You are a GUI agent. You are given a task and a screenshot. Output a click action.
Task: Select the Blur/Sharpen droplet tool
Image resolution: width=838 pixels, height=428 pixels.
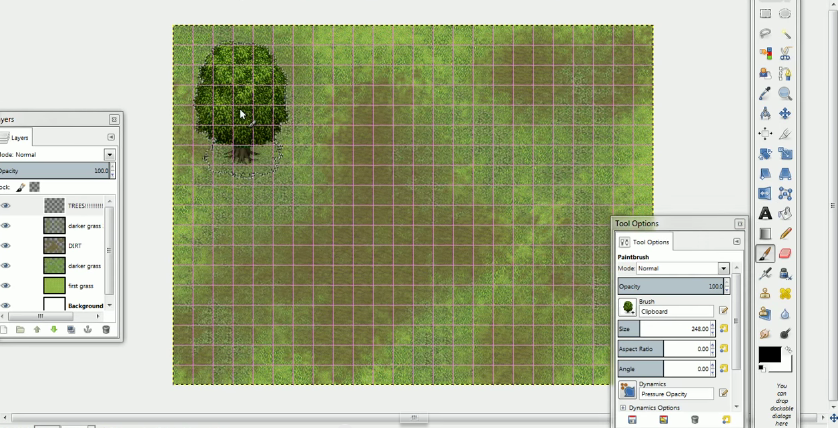coord(785,314)
